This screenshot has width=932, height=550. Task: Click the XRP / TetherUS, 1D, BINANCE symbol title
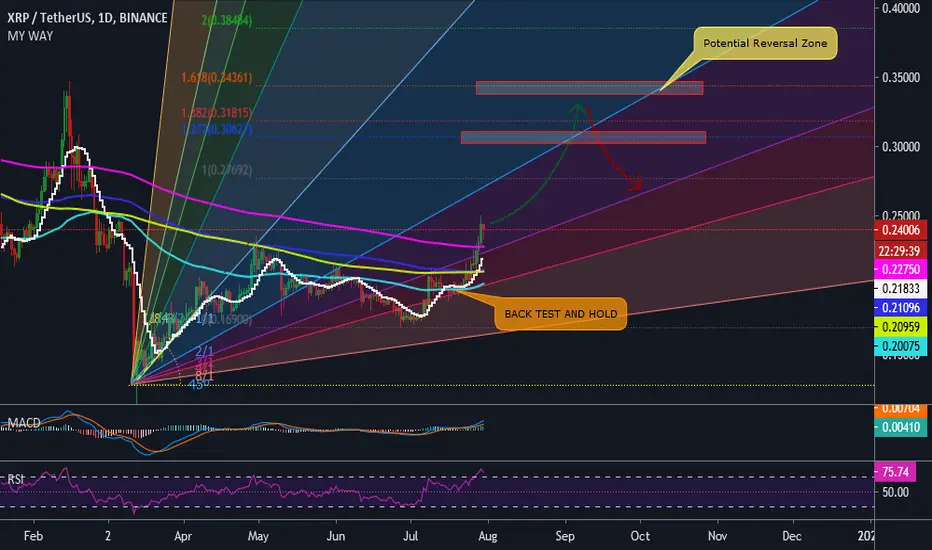point(87,18)
